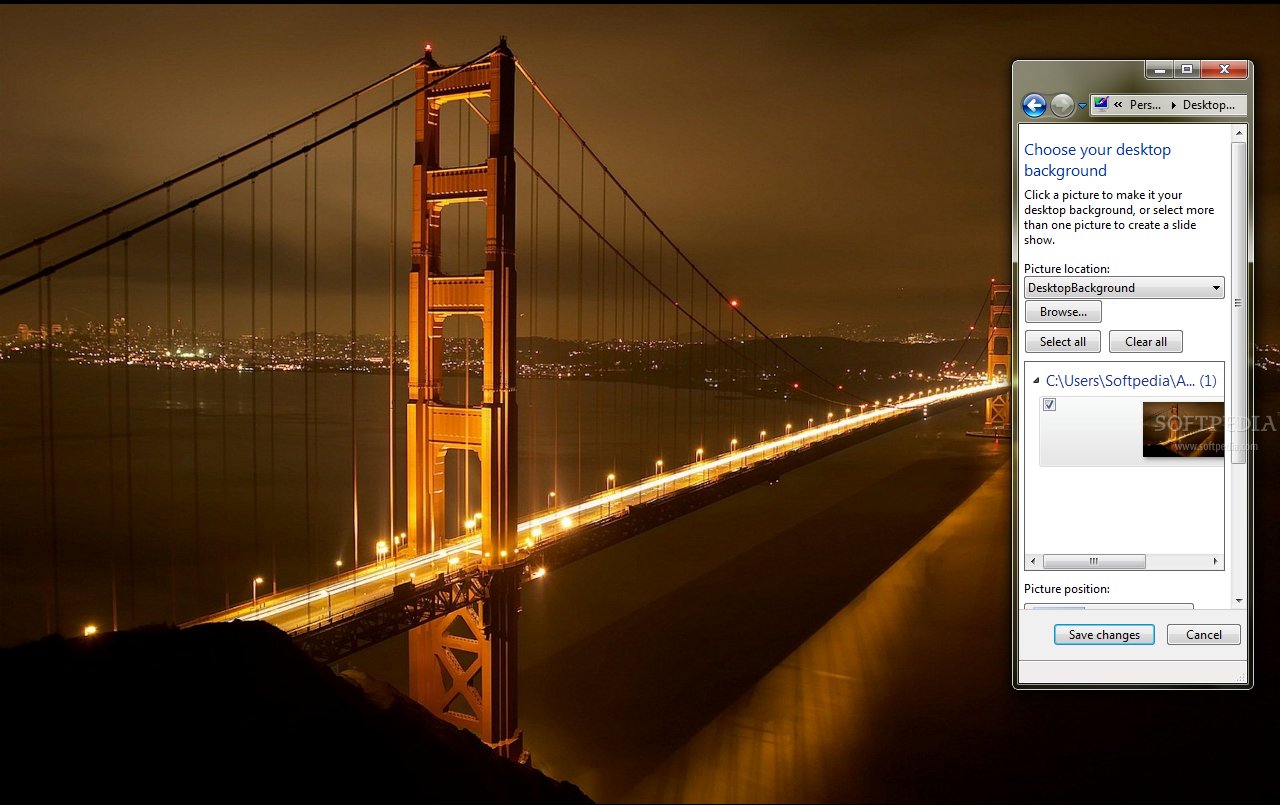The height and width of the screenshot is (805, 1280).
Task: Open the recent pages arrow beside Forward
Action: click(x=1082, y=106)
